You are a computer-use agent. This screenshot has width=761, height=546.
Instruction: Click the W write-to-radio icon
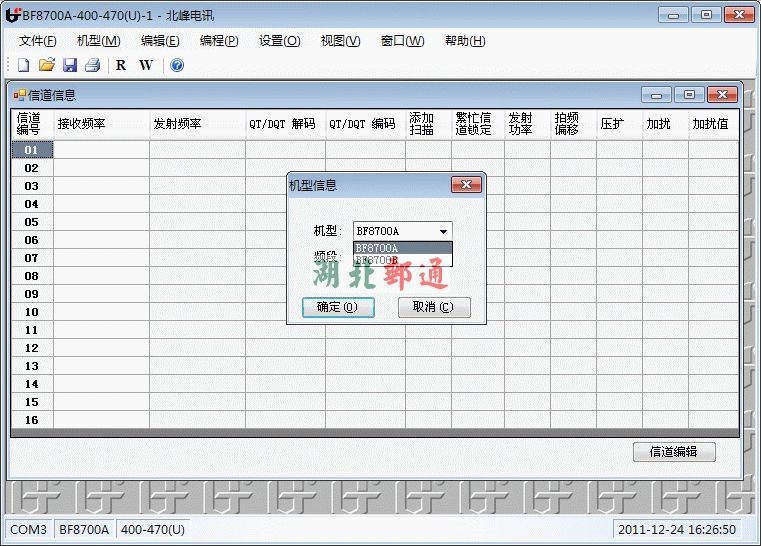click(x=146, y=66)
